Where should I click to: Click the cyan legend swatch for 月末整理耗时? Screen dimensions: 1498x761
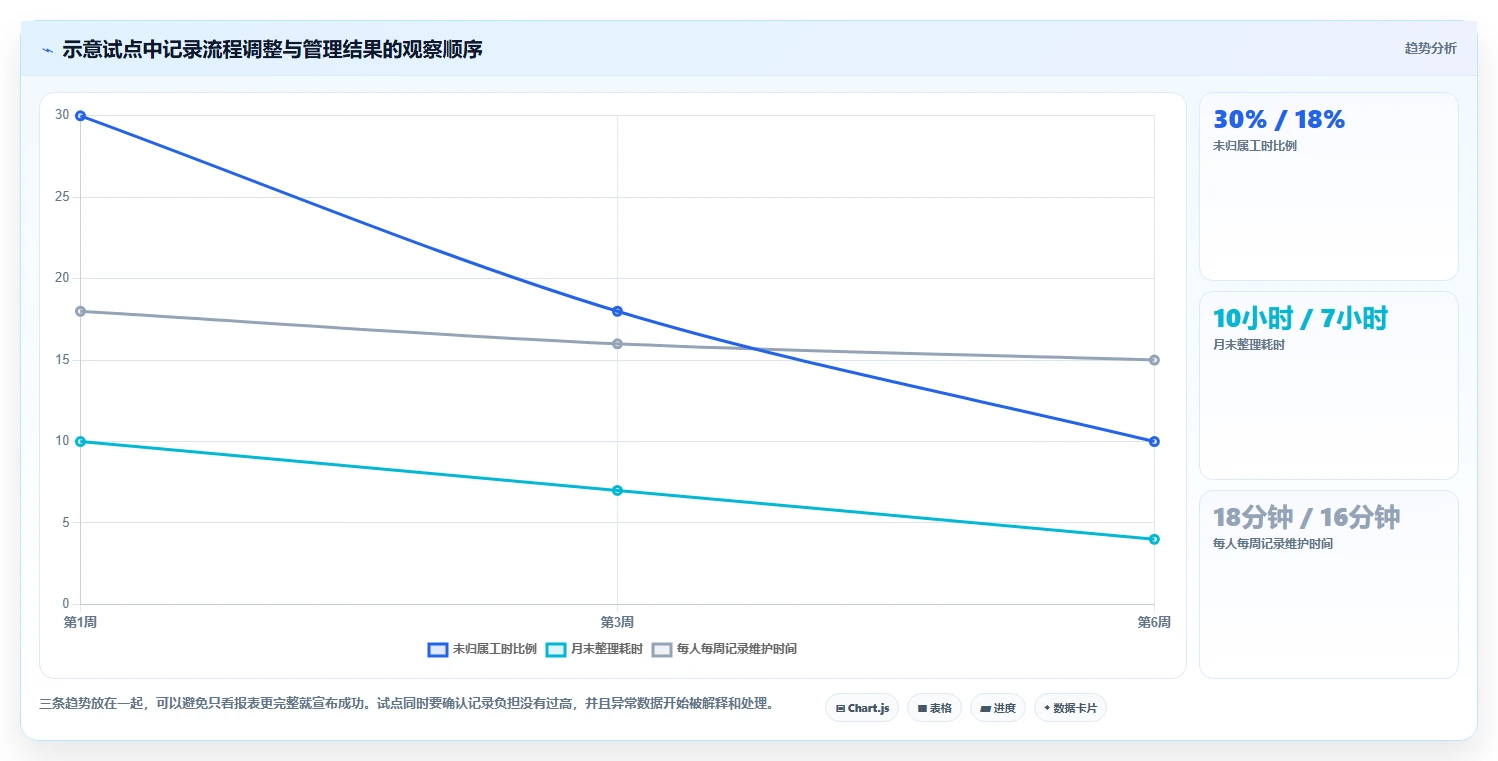point(556,649)
